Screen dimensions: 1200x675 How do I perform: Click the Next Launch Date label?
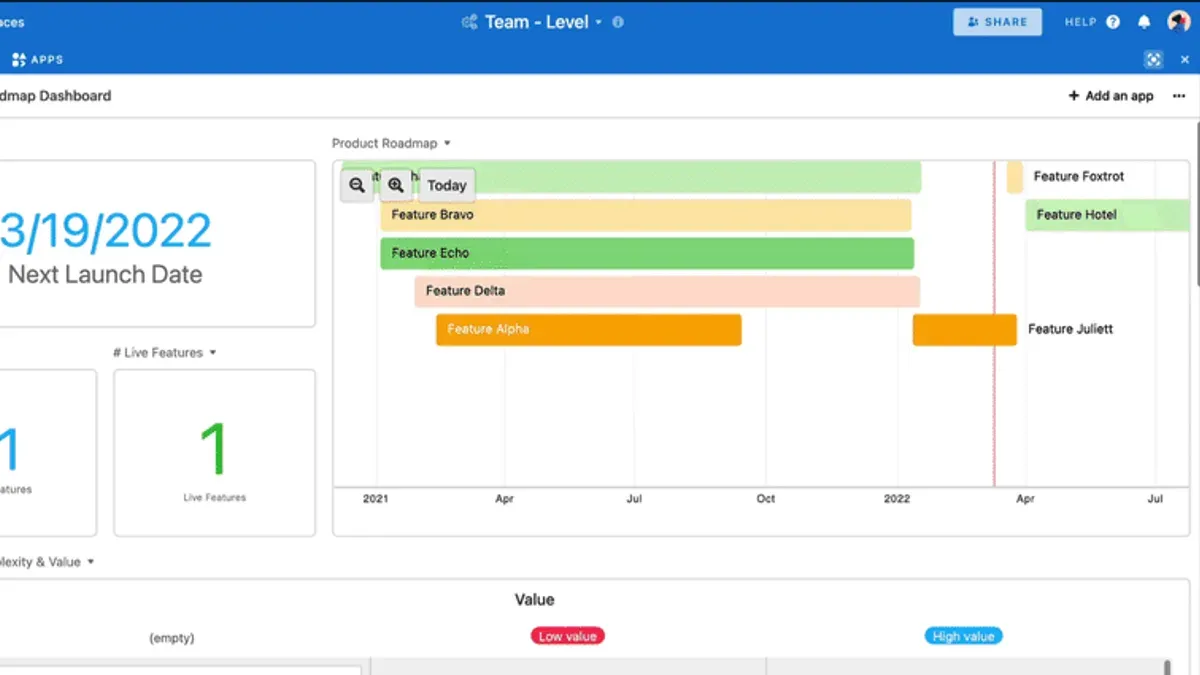pos(105,275)
